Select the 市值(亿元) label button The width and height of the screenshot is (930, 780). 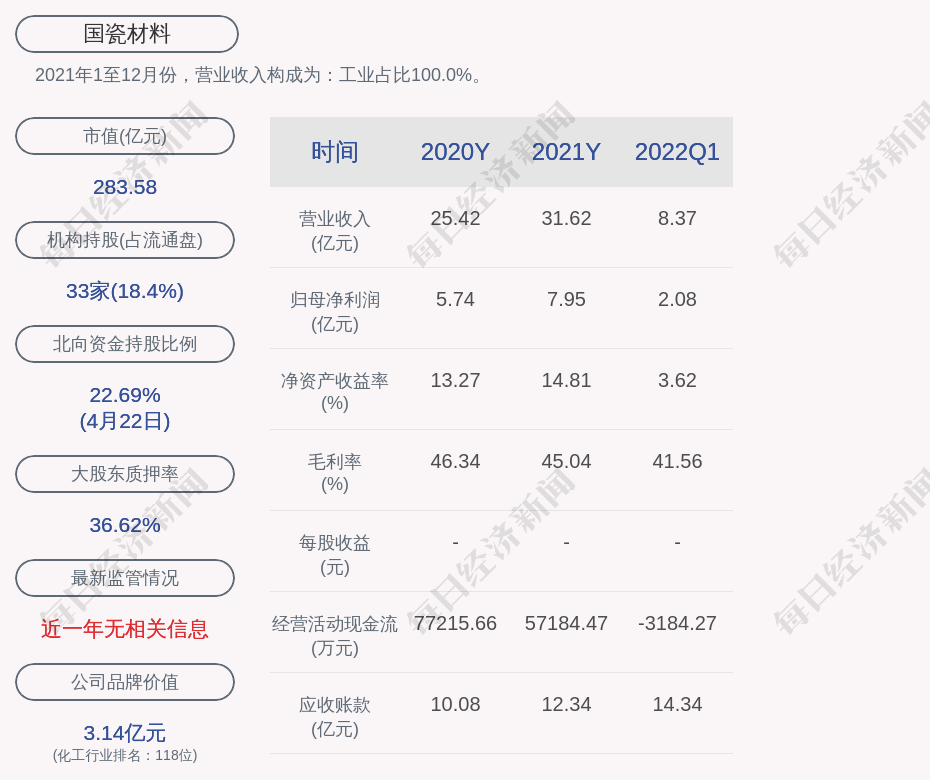point(125,136)
